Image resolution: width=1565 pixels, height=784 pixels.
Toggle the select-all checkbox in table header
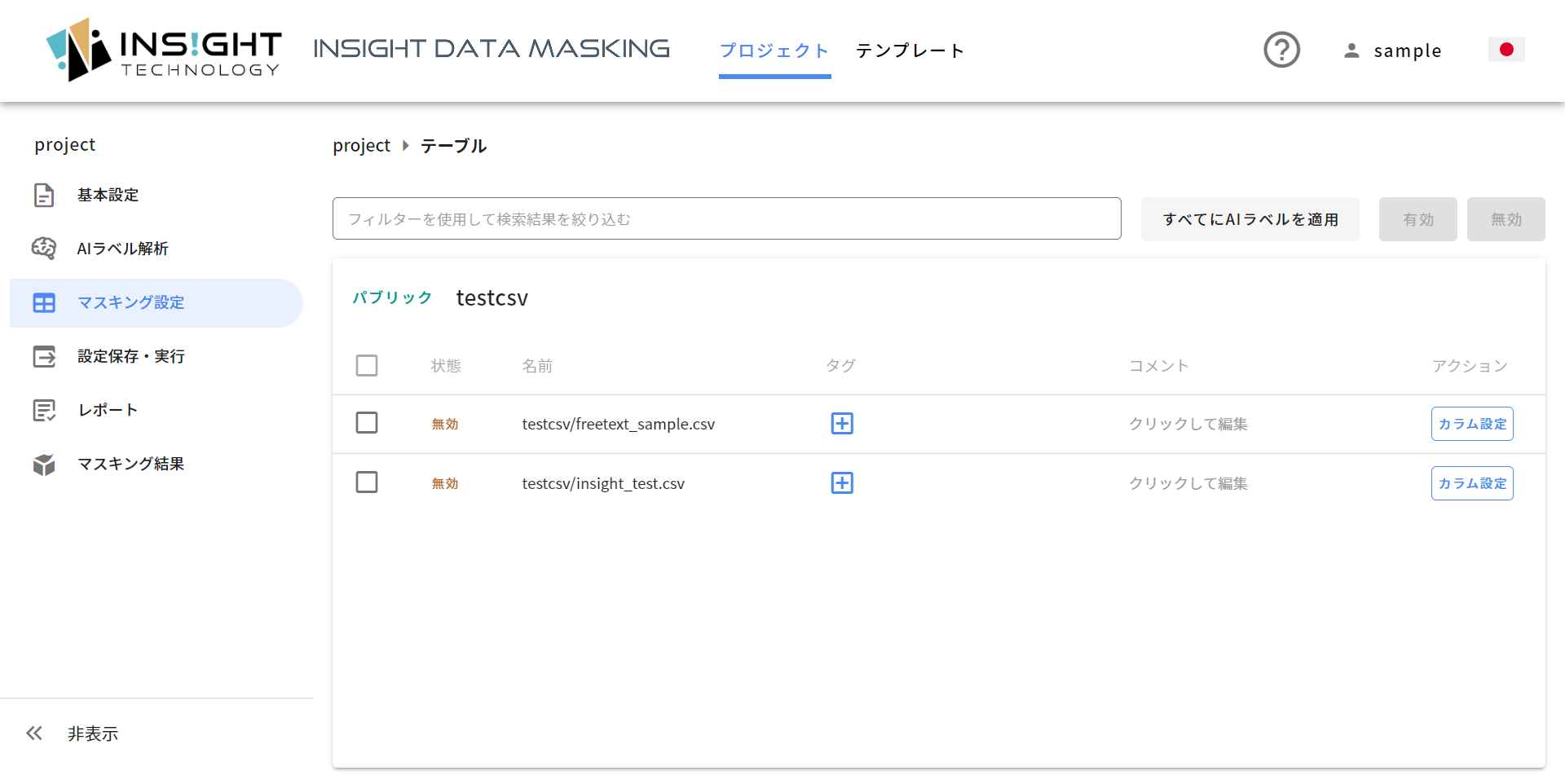click(367, 365)
